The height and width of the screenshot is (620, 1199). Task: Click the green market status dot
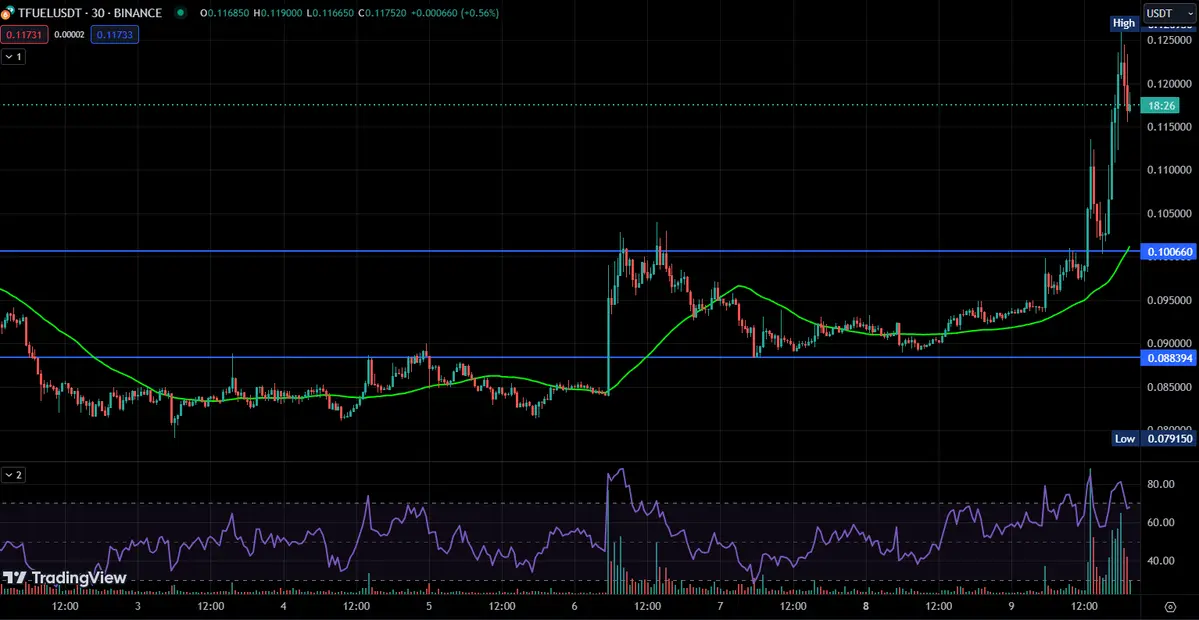pos(180,13)
